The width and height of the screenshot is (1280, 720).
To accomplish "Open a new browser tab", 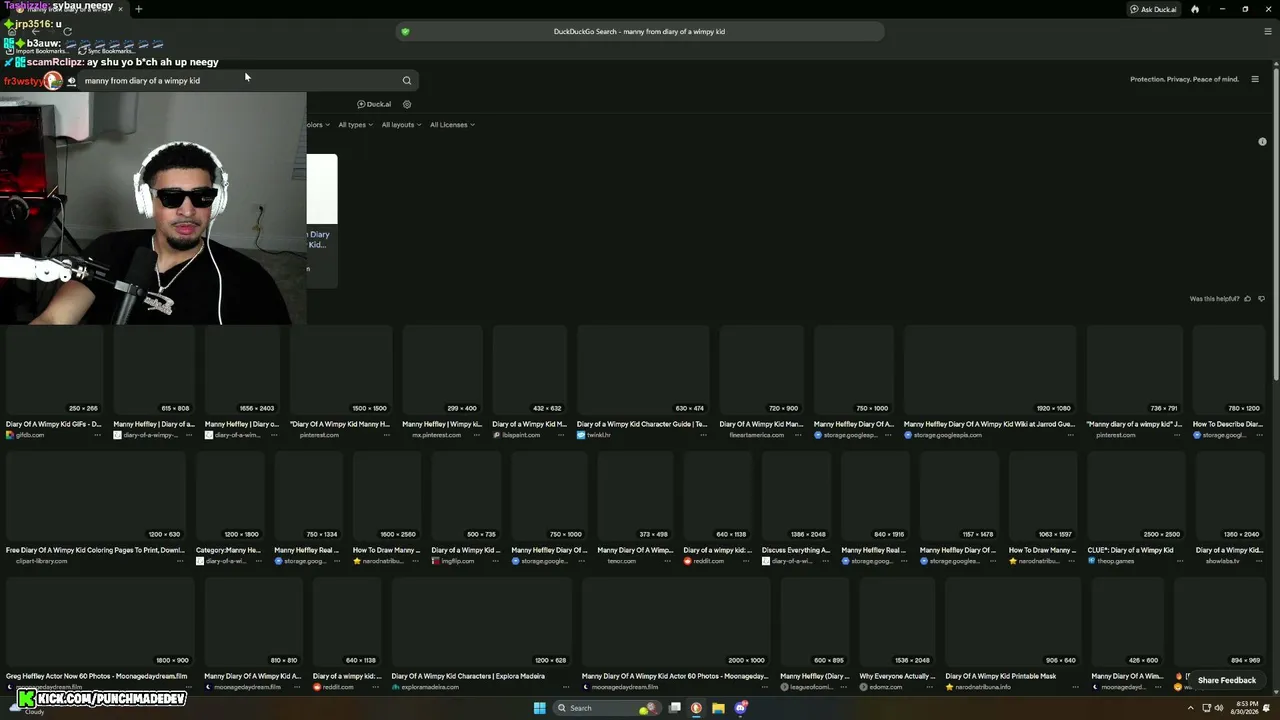I will click(138, 9).
